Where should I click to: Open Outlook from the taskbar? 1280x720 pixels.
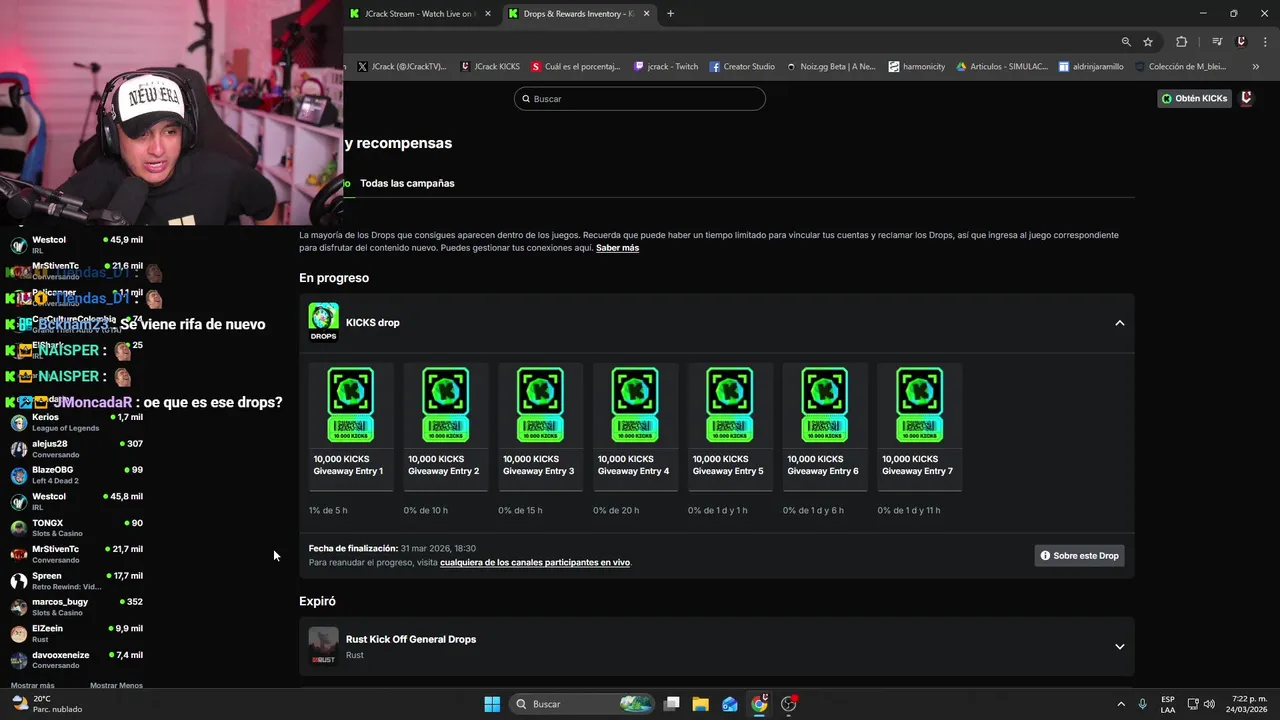click(x=730, y=704)
